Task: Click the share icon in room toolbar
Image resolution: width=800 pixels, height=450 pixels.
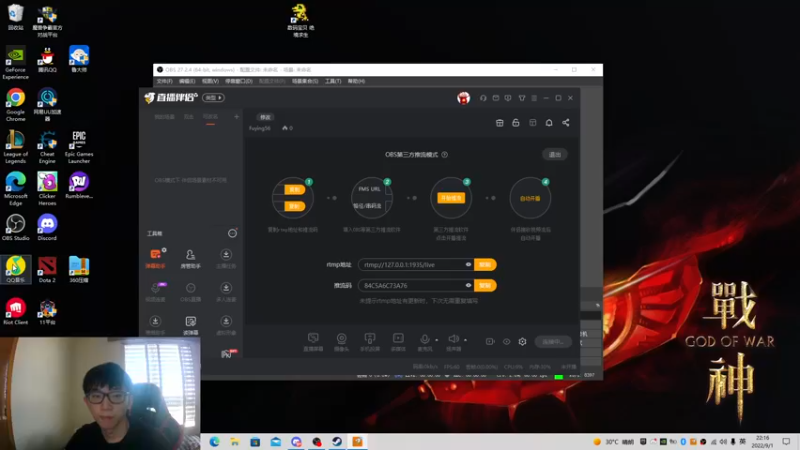Action: point(566,123)
